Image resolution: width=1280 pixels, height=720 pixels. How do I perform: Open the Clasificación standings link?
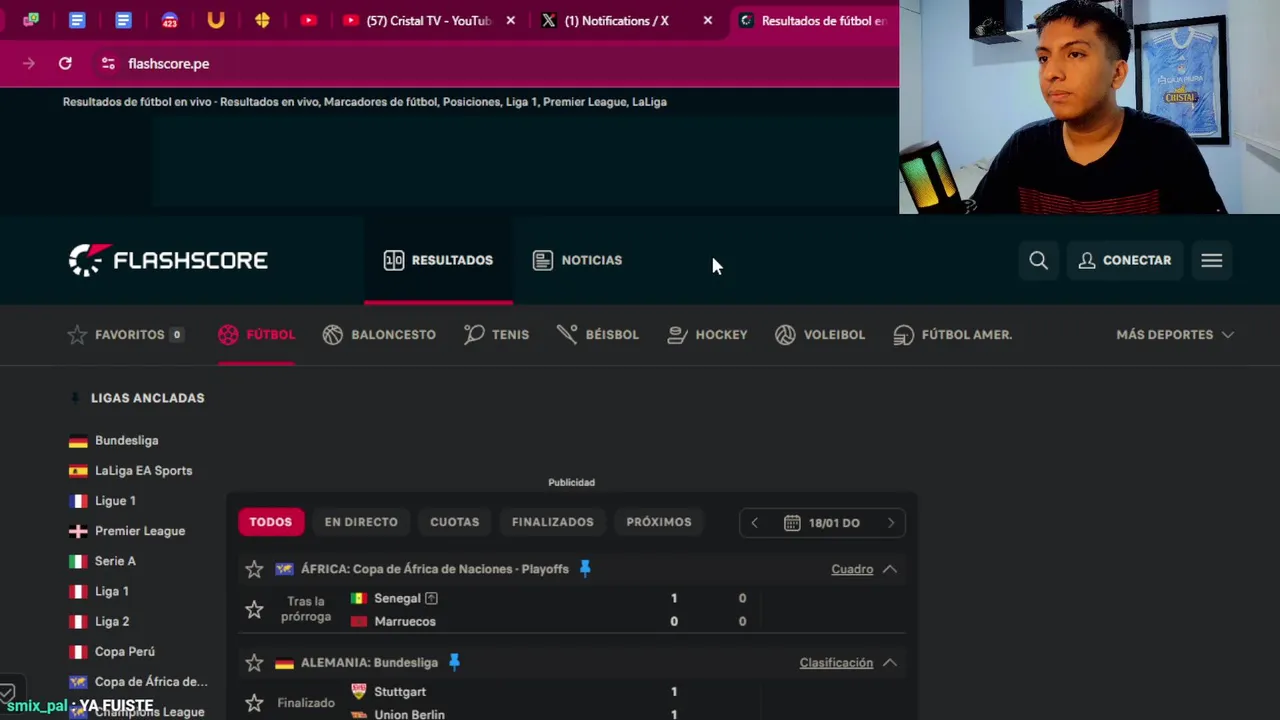pyautogui.click(x=836, y=662)
